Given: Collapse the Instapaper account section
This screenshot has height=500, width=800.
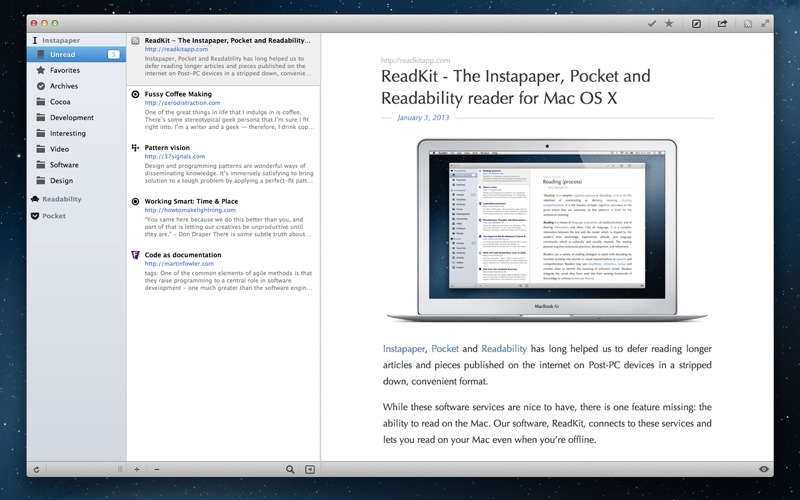Looking at the screenshot, I should click(x=60, y=40).
